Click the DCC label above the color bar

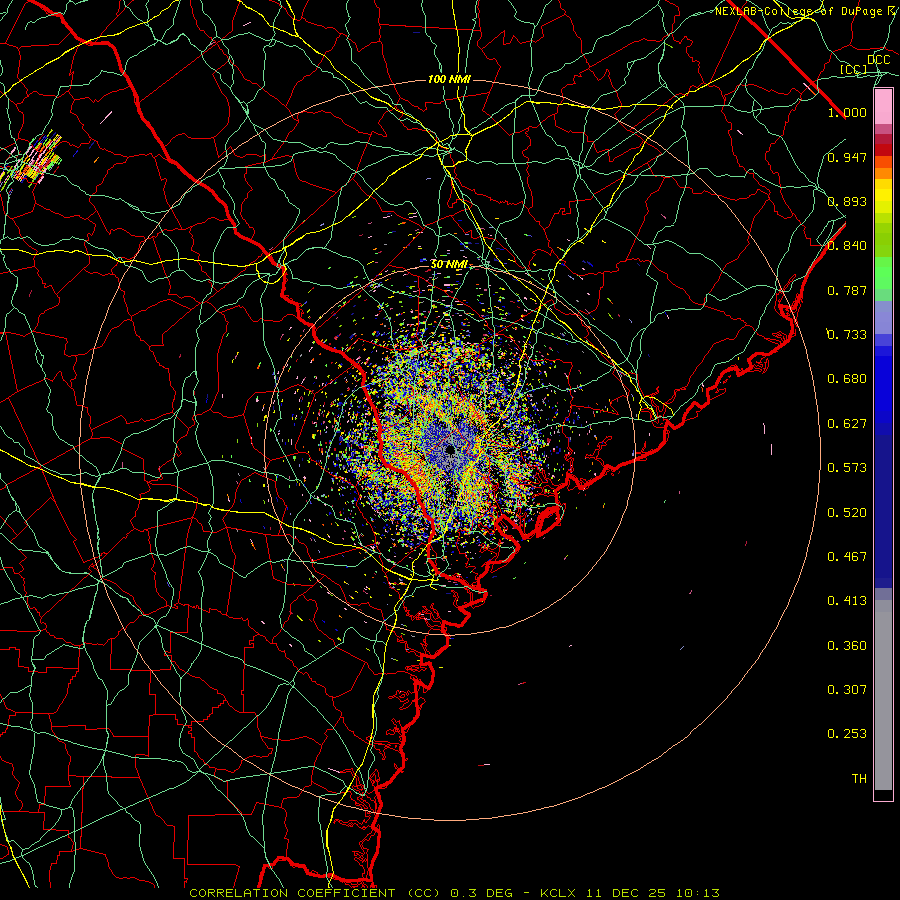(878, 60)
